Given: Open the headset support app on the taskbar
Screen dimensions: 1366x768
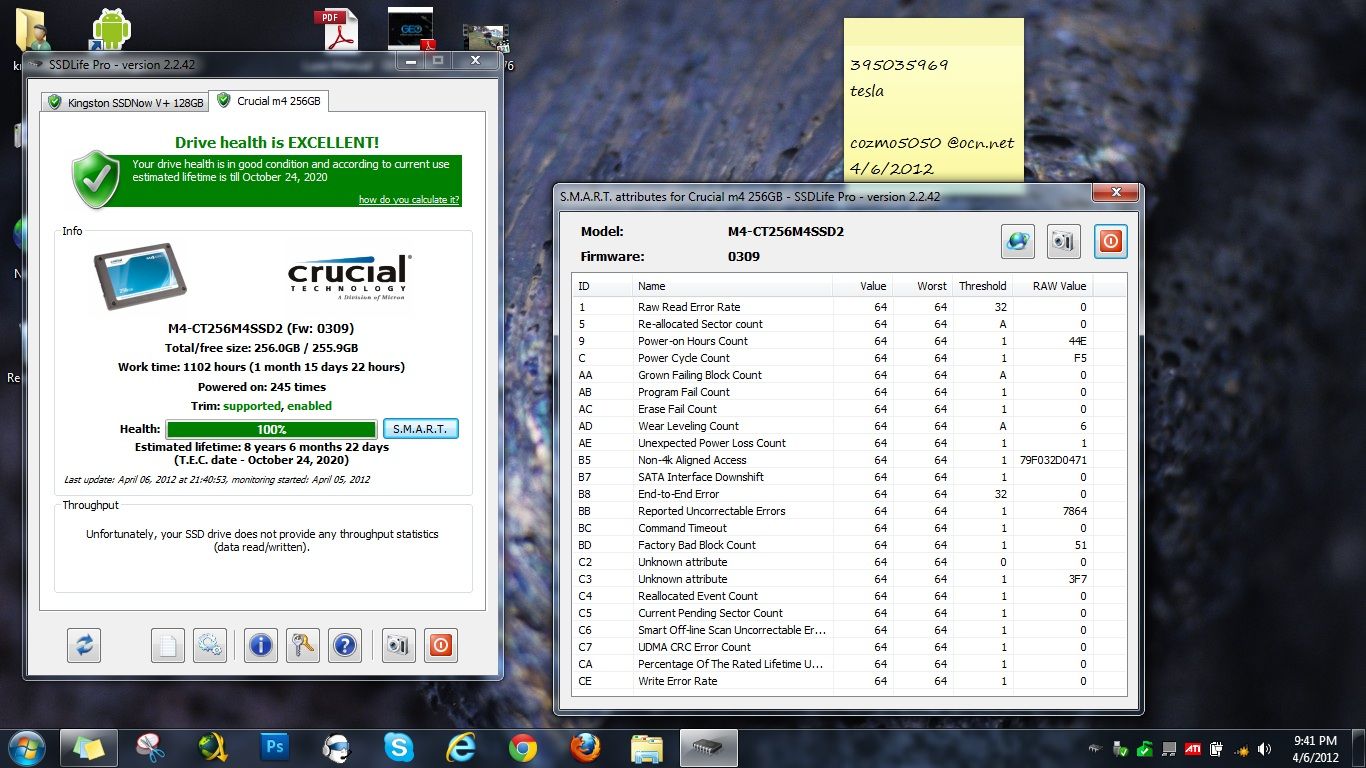Looking at the screenshot, I should click(335, 748).
